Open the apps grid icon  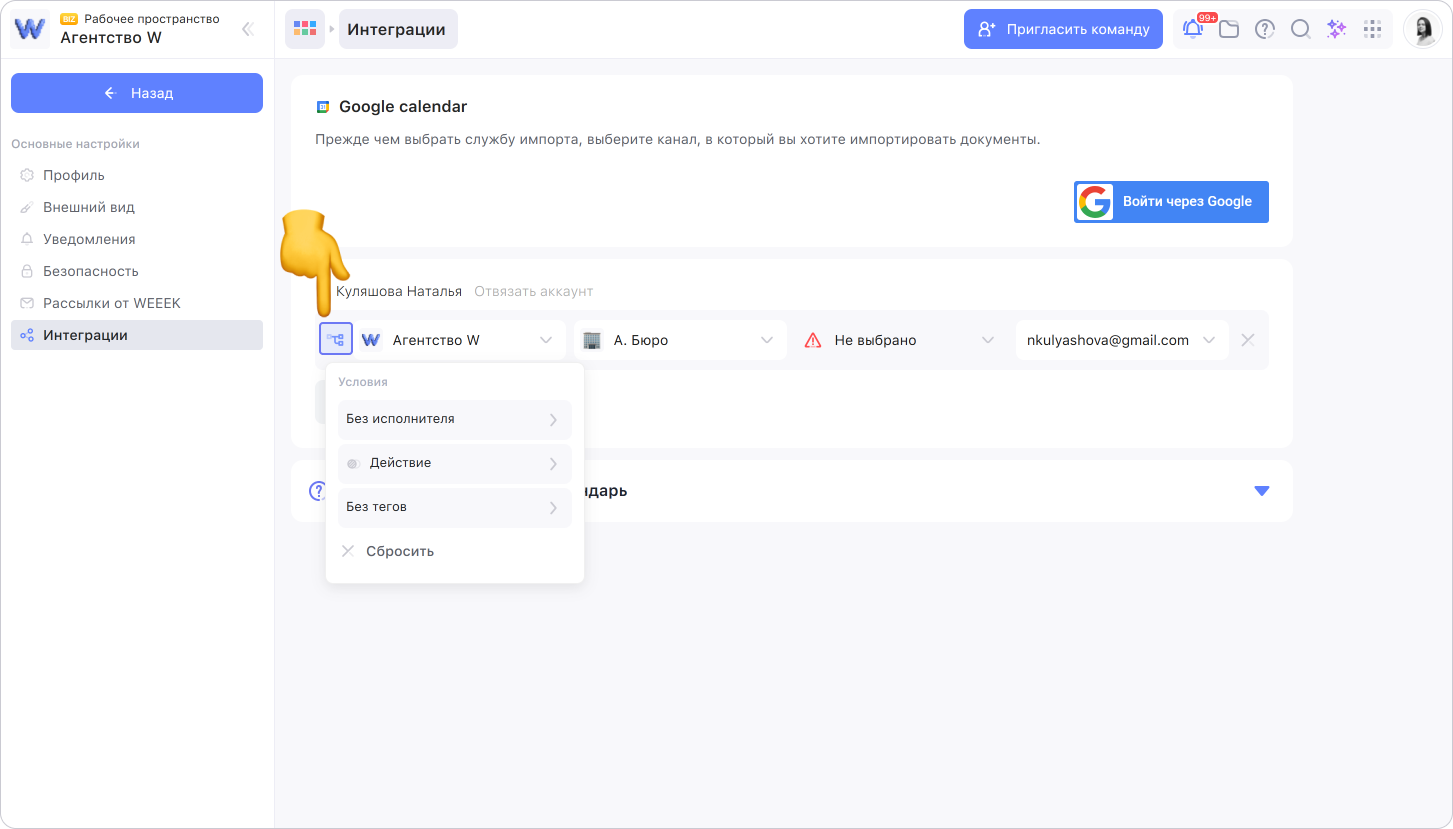1372,29
